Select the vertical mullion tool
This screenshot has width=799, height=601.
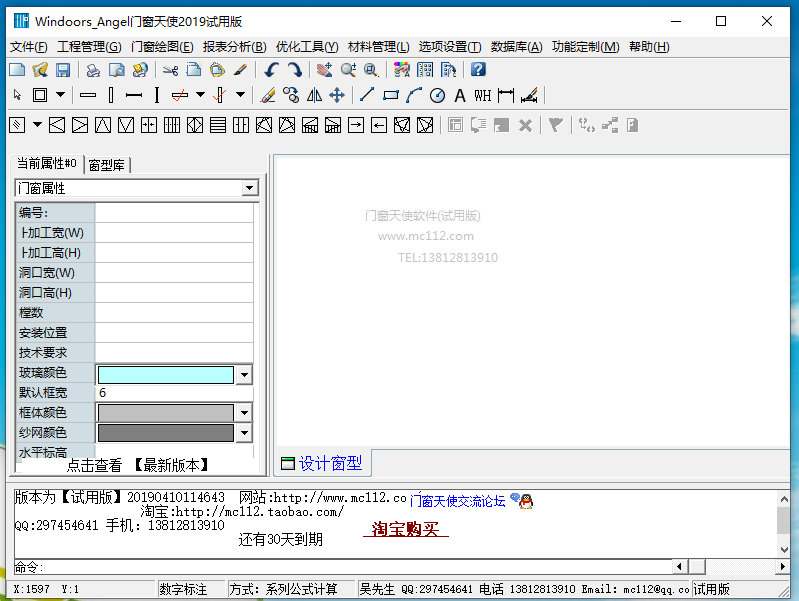pos(111,95)
